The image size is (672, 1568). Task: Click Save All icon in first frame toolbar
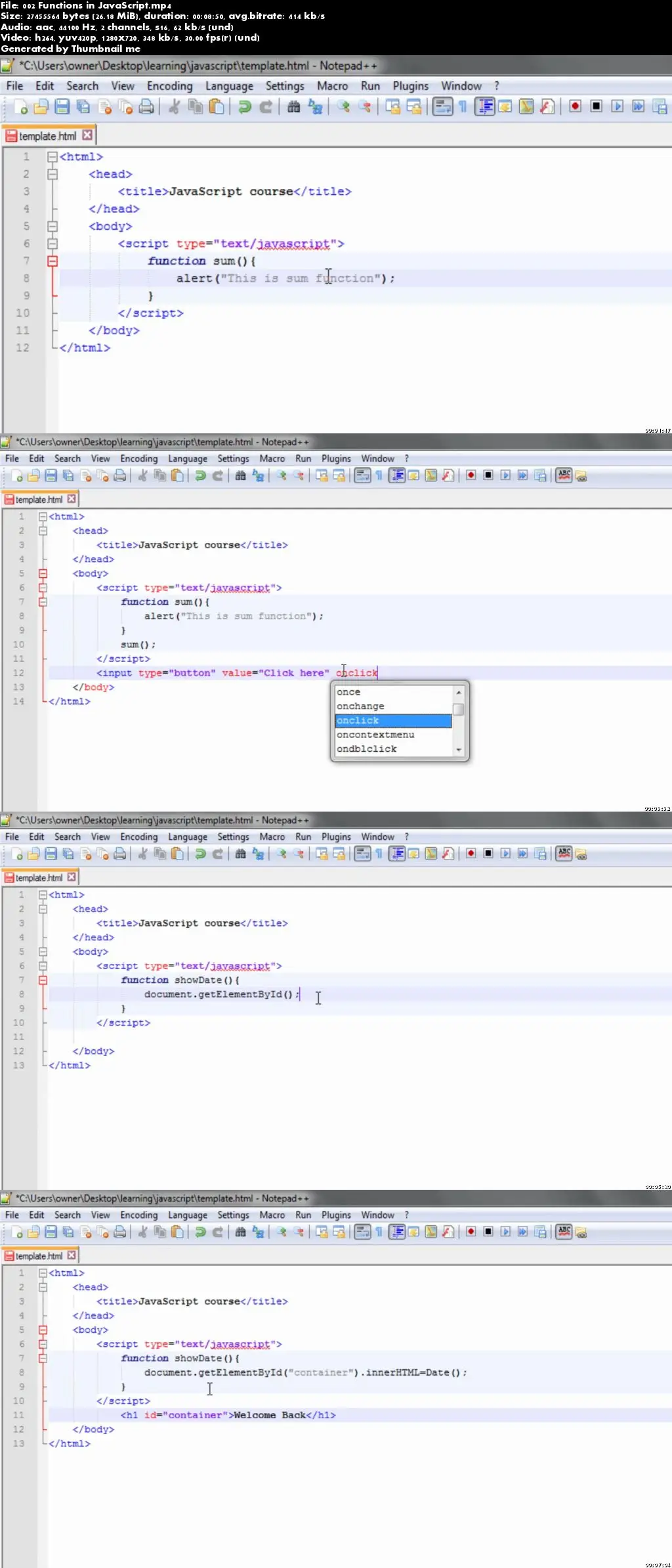tap(83, 107)
